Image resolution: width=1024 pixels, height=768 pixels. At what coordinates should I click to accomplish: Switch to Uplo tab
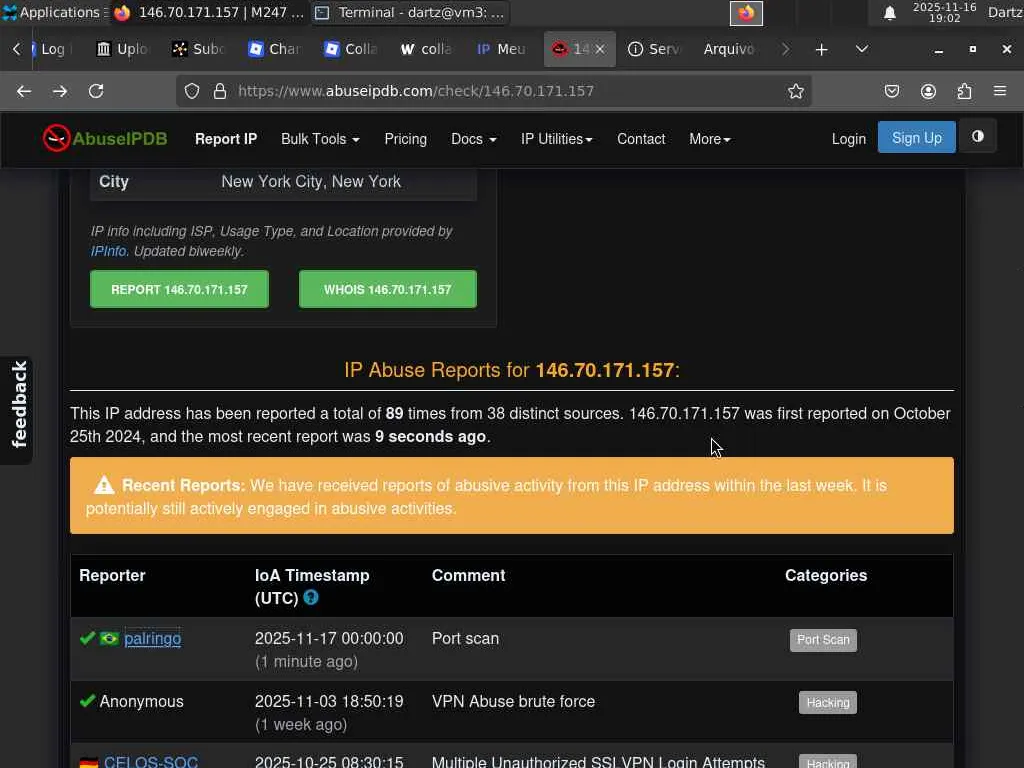tap(122, 50)
